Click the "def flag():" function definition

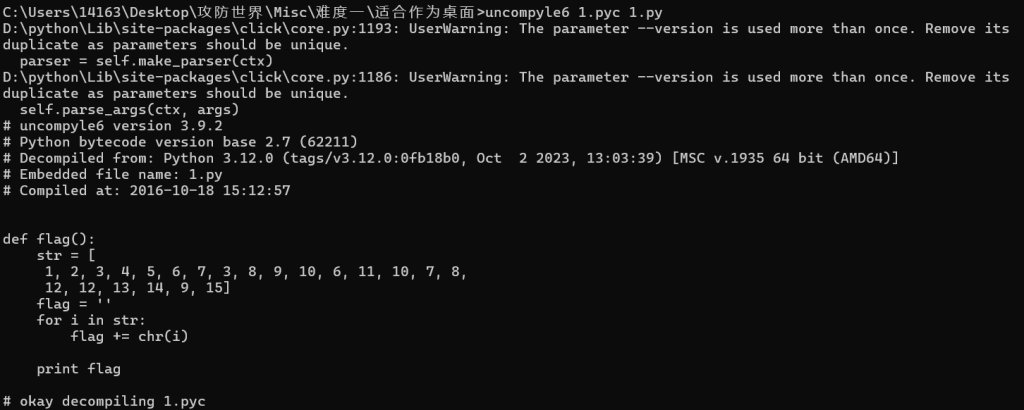pyautogui.click(x=48, y=239)
